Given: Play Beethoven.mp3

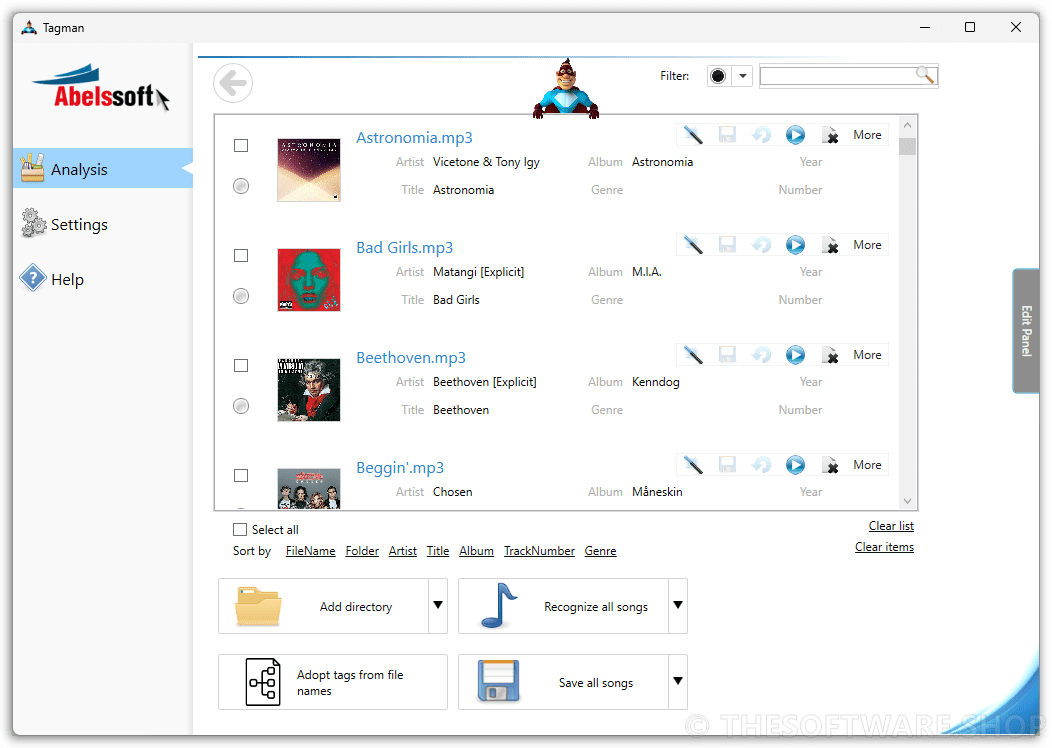Looking at the screenshot, I should pos(796,355).
